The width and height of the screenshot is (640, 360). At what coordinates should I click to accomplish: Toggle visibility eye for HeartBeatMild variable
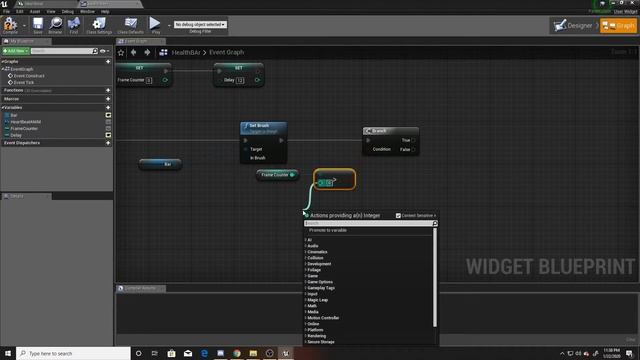point(108,122)
